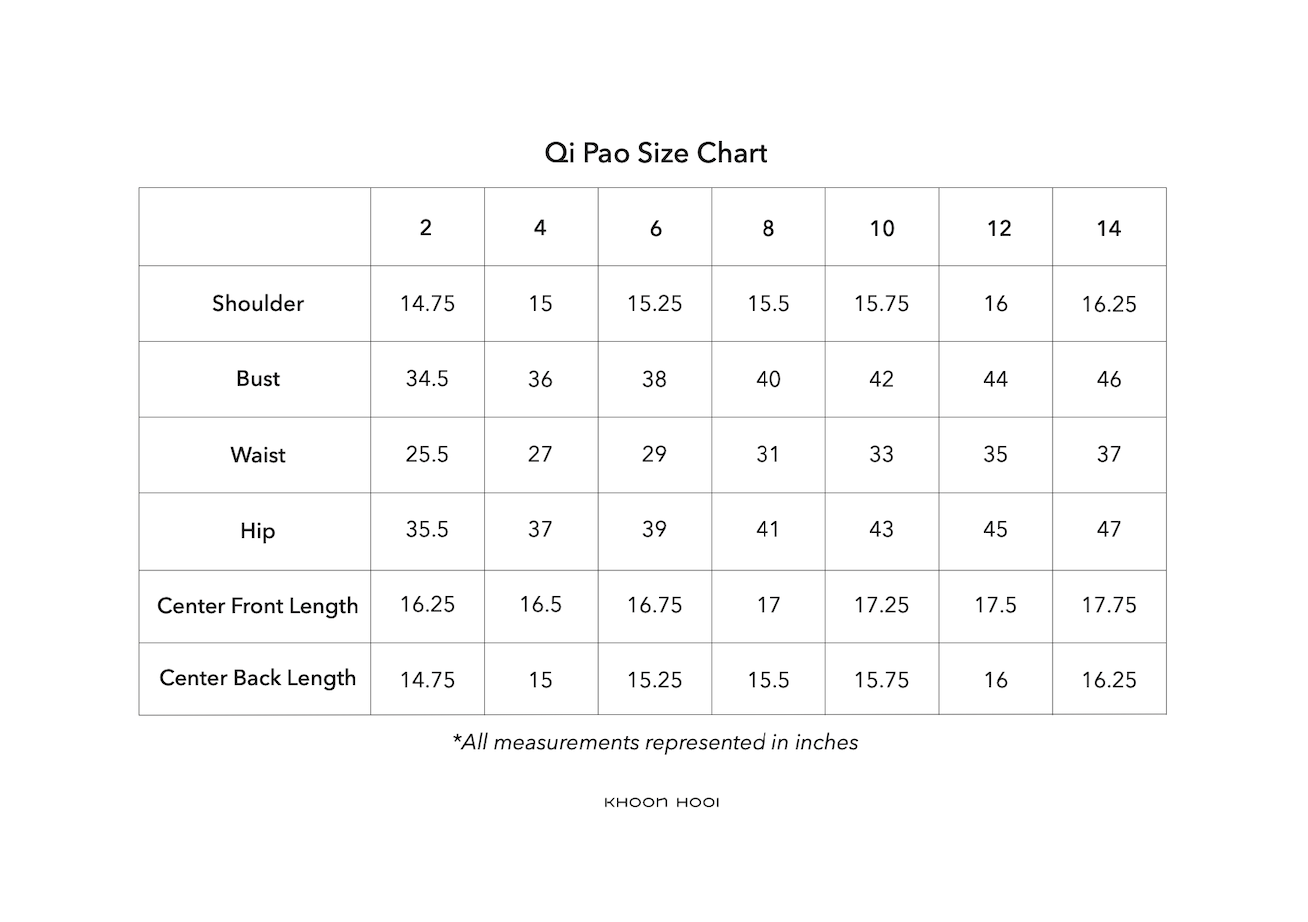Select the Shoulder value 15.5
This screenshot has height=922, width=1308.
coord(768,304)
